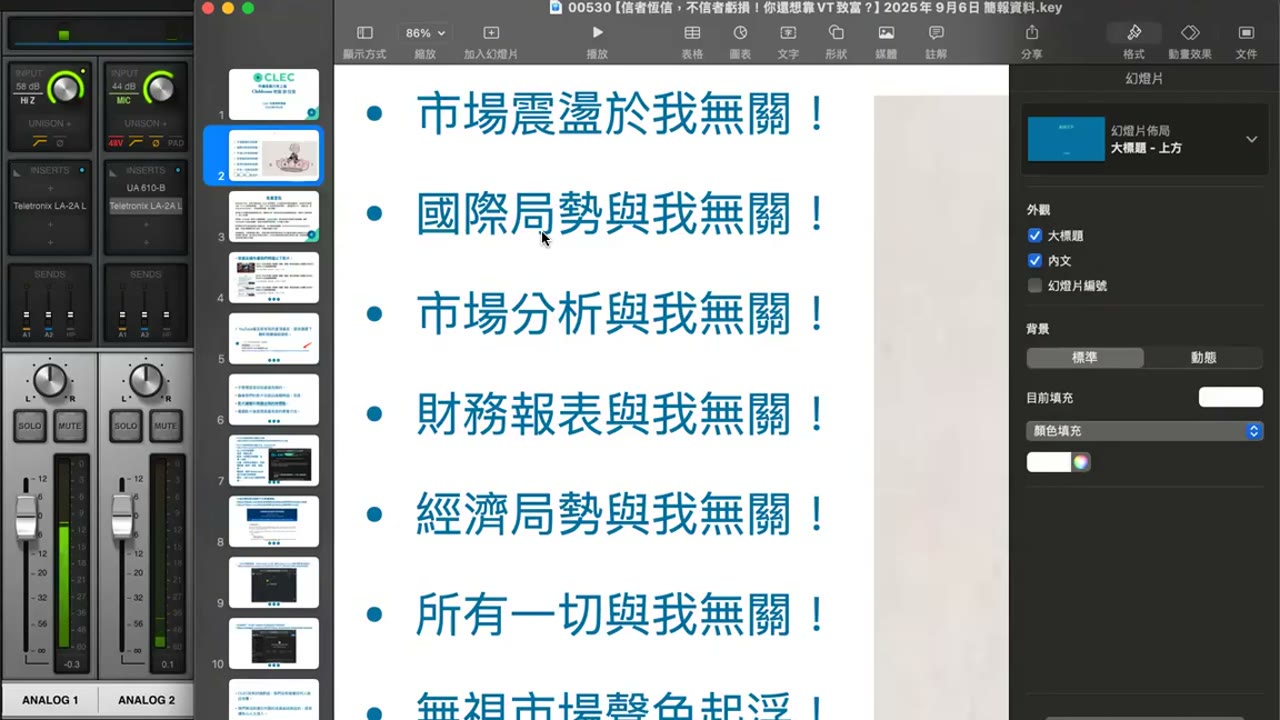Select slide 1 thumbnail with CLEC logo

tap(274, 94)
